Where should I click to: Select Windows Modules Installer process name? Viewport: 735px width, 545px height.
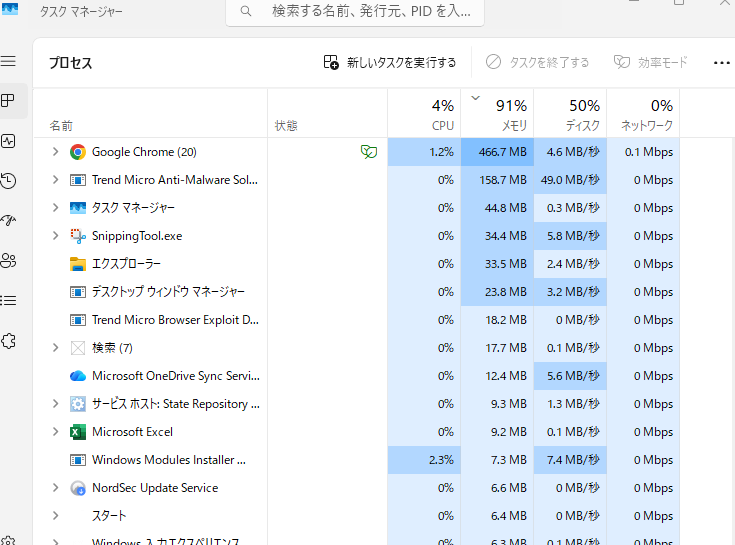tap(169, 460)
